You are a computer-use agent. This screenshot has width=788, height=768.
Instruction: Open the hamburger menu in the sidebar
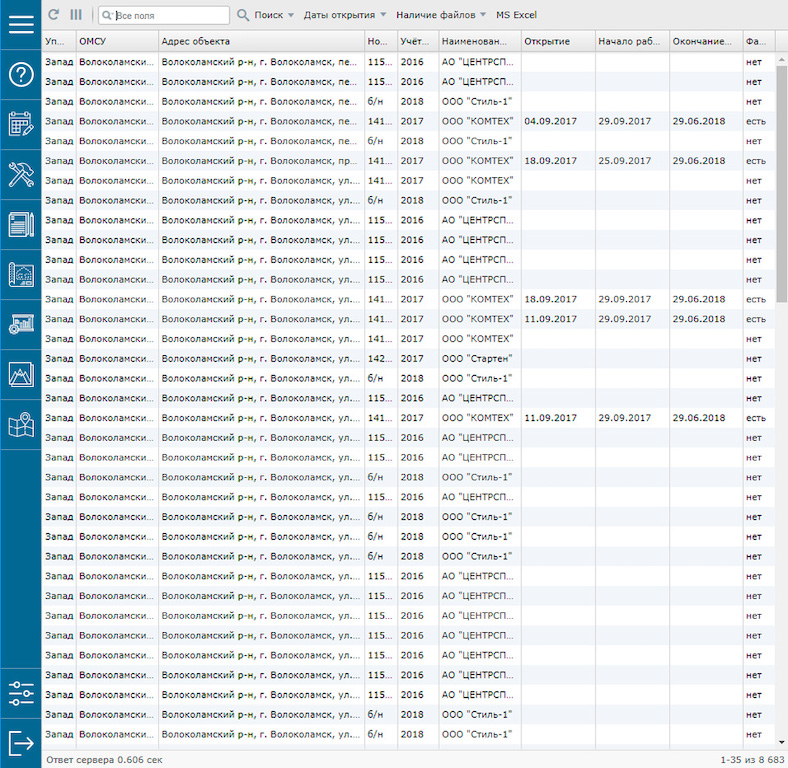(21, 25)
